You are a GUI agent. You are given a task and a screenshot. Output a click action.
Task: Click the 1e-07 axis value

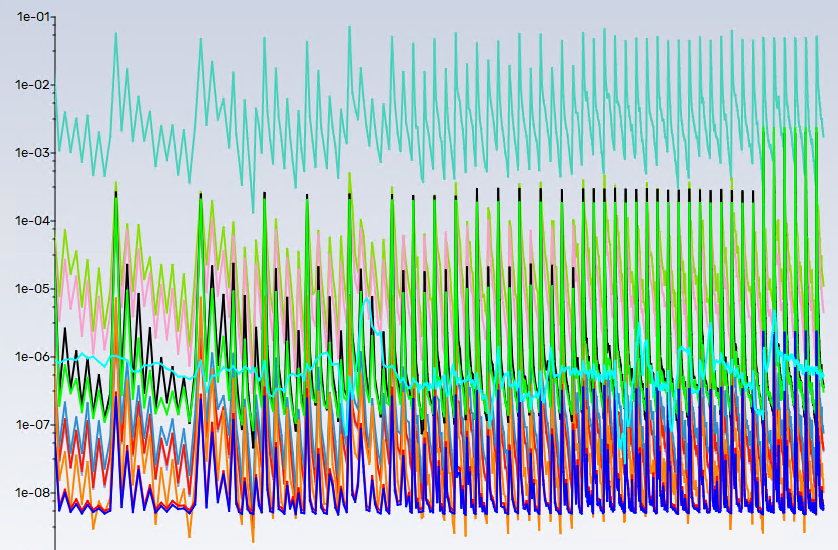coord(33,424)
